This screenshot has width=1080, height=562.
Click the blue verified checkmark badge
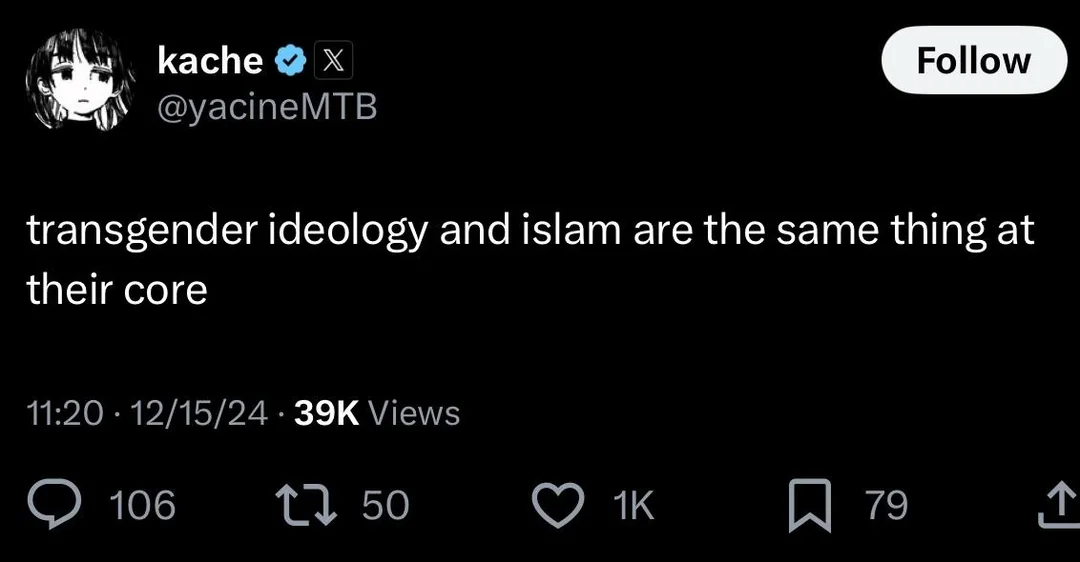click(x=289, y=62)
